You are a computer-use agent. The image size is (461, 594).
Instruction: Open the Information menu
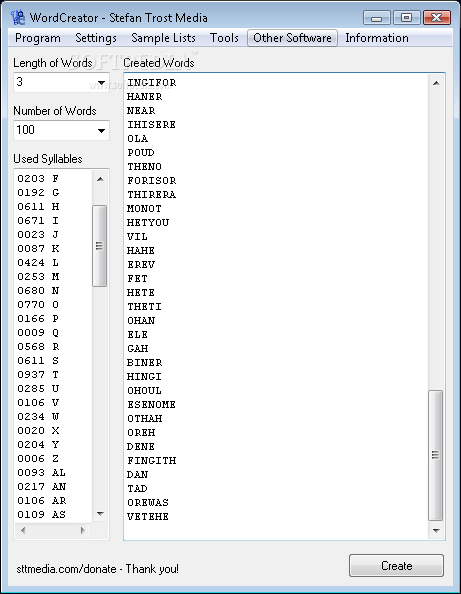click(377, 38)
